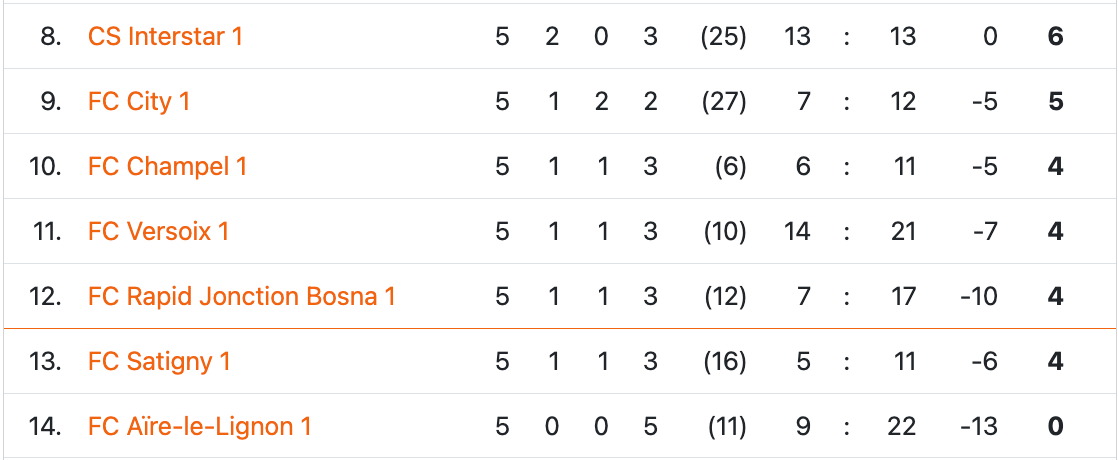Select the (16) value in Satigny's row
The image size is (1118, 460).
pyautogui.click(x=724, y=362)
